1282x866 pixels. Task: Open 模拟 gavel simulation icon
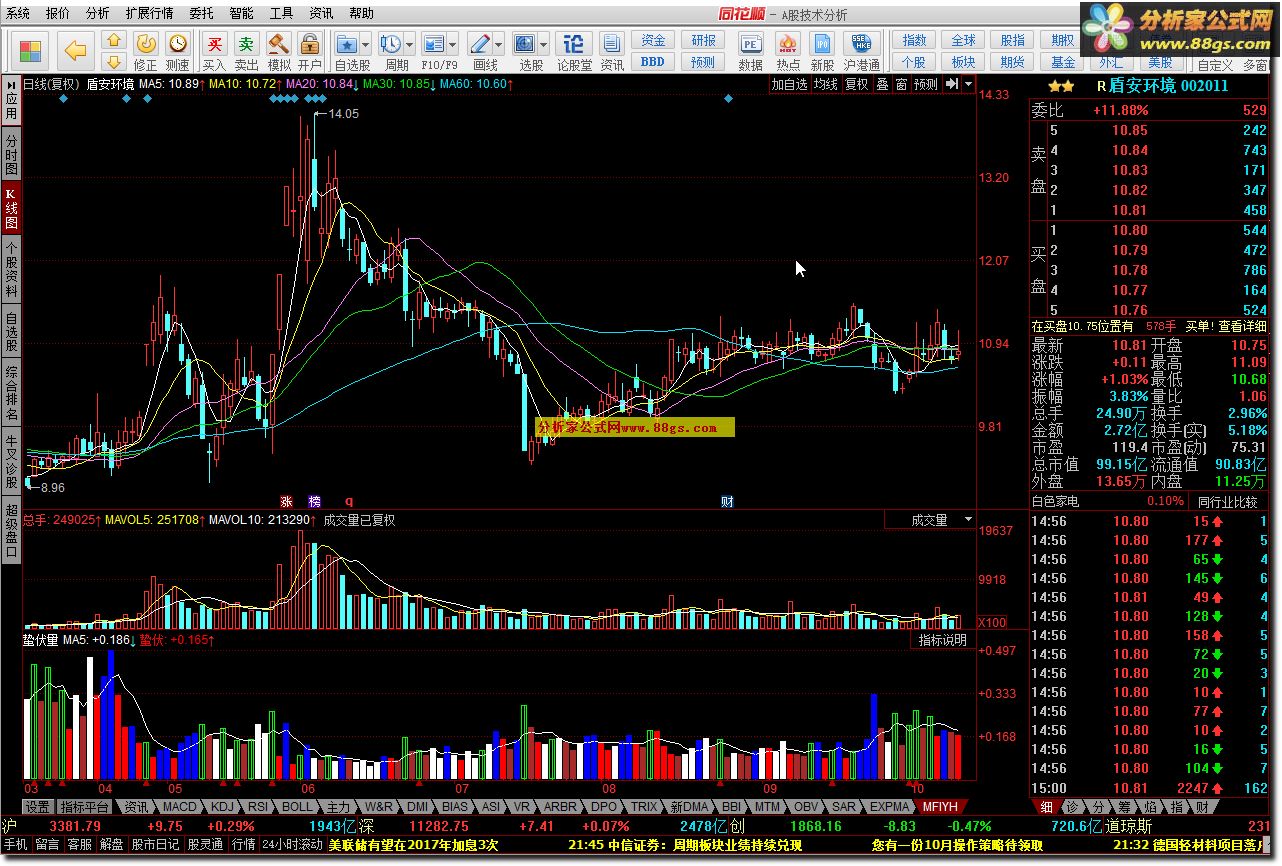(279, 44)
